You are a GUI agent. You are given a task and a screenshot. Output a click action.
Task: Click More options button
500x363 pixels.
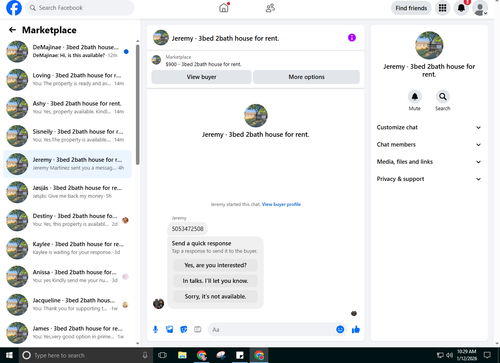306,77
